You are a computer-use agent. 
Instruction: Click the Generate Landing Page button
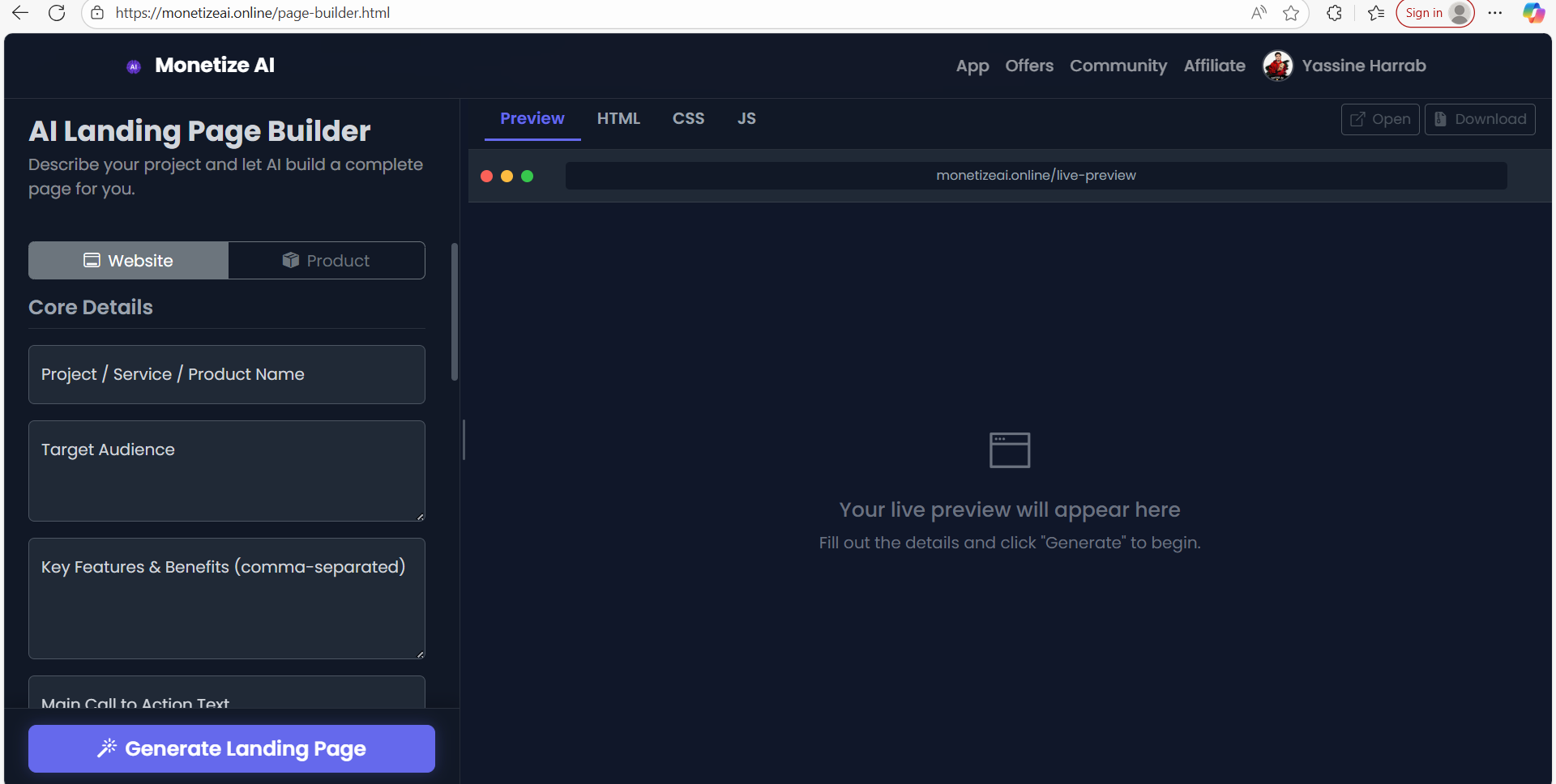231,748
